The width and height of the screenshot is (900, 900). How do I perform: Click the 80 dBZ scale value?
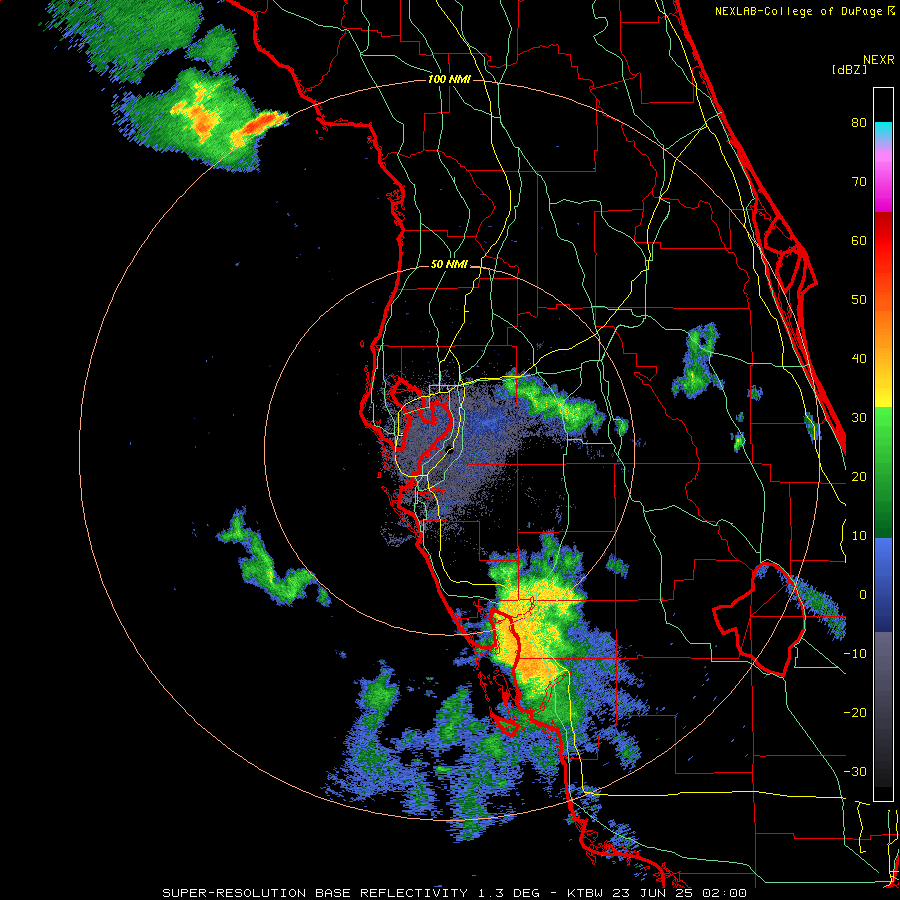click(859, 123)
